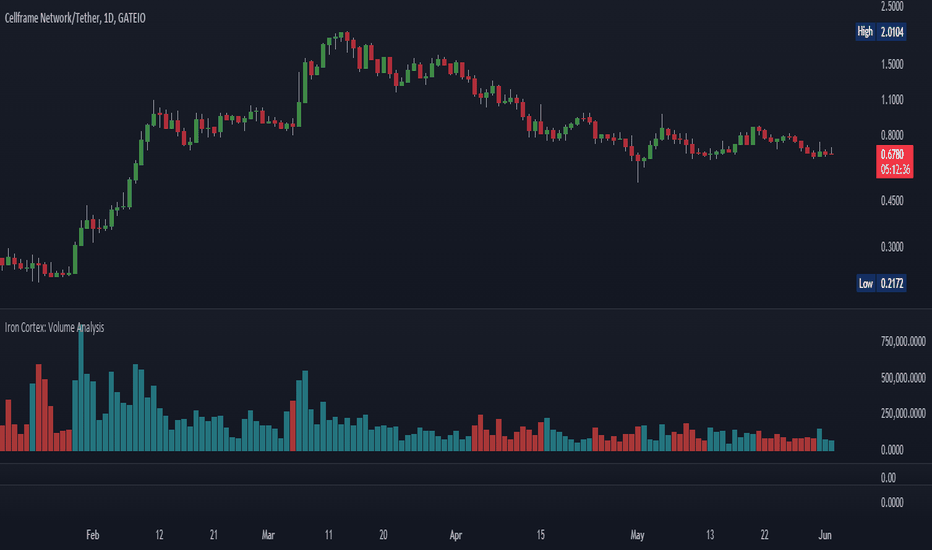
Task: Click the Apr date on time axis
Action: click(x=456, y=535)
